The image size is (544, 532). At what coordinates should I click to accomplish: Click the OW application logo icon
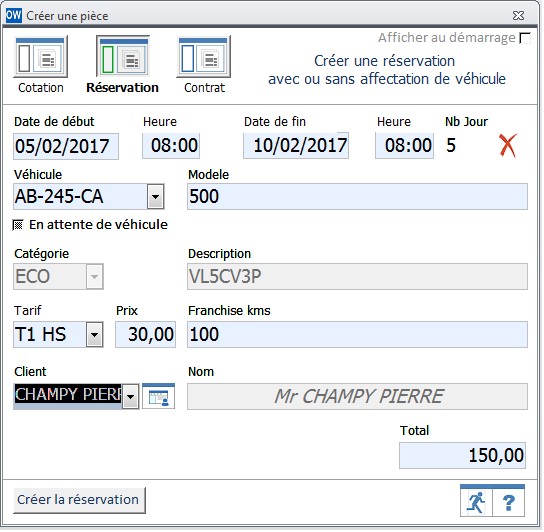tap(14, 16)
